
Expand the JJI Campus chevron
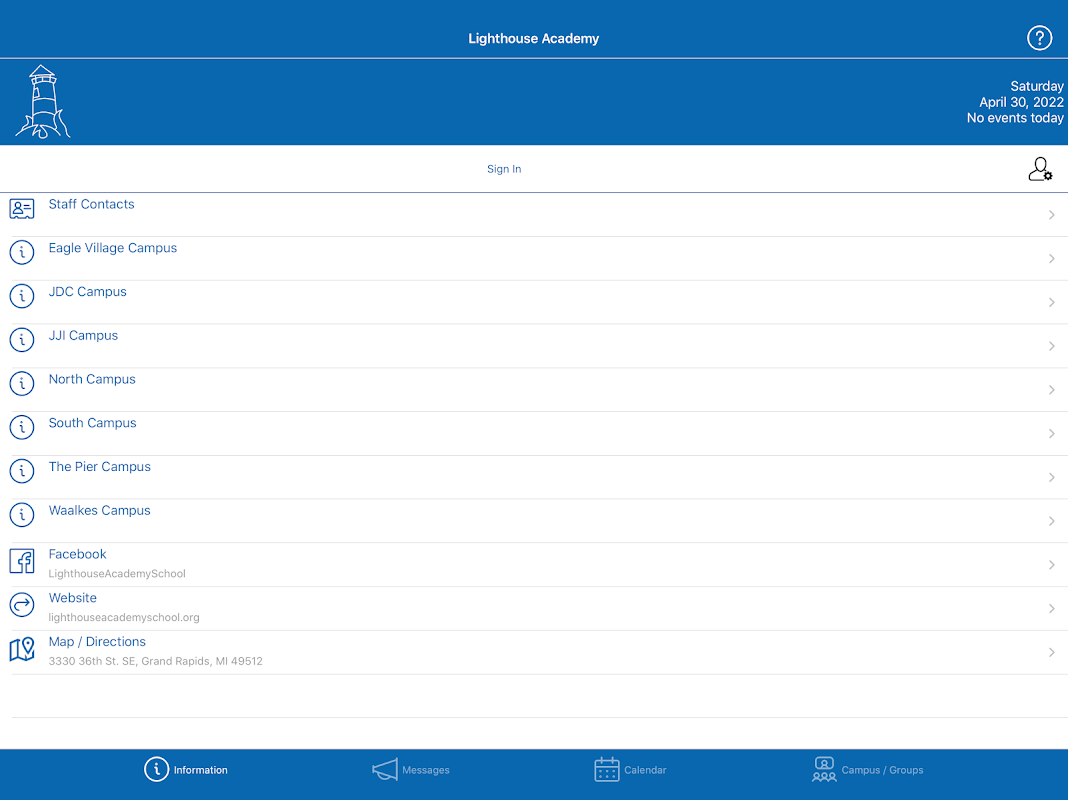tap(1052, 346)
